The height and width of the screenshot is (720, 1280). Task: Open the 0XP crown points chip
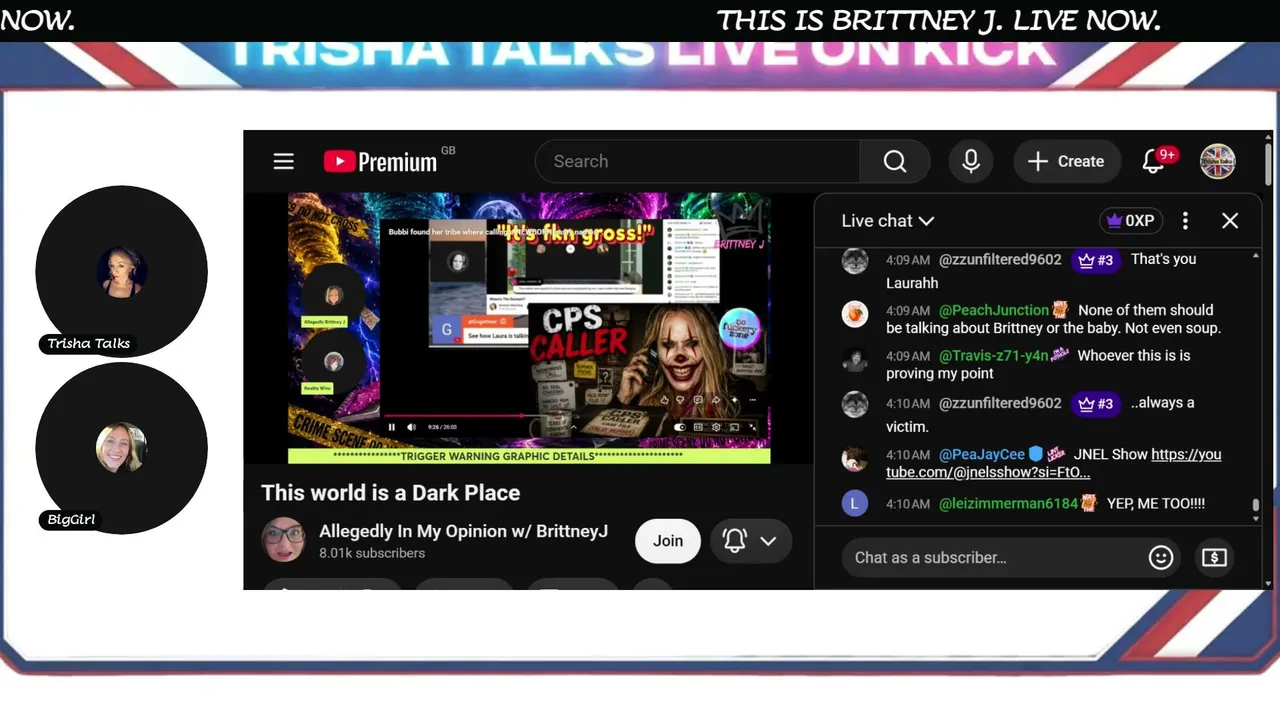pyautogui.click(x=1130, y=221)
